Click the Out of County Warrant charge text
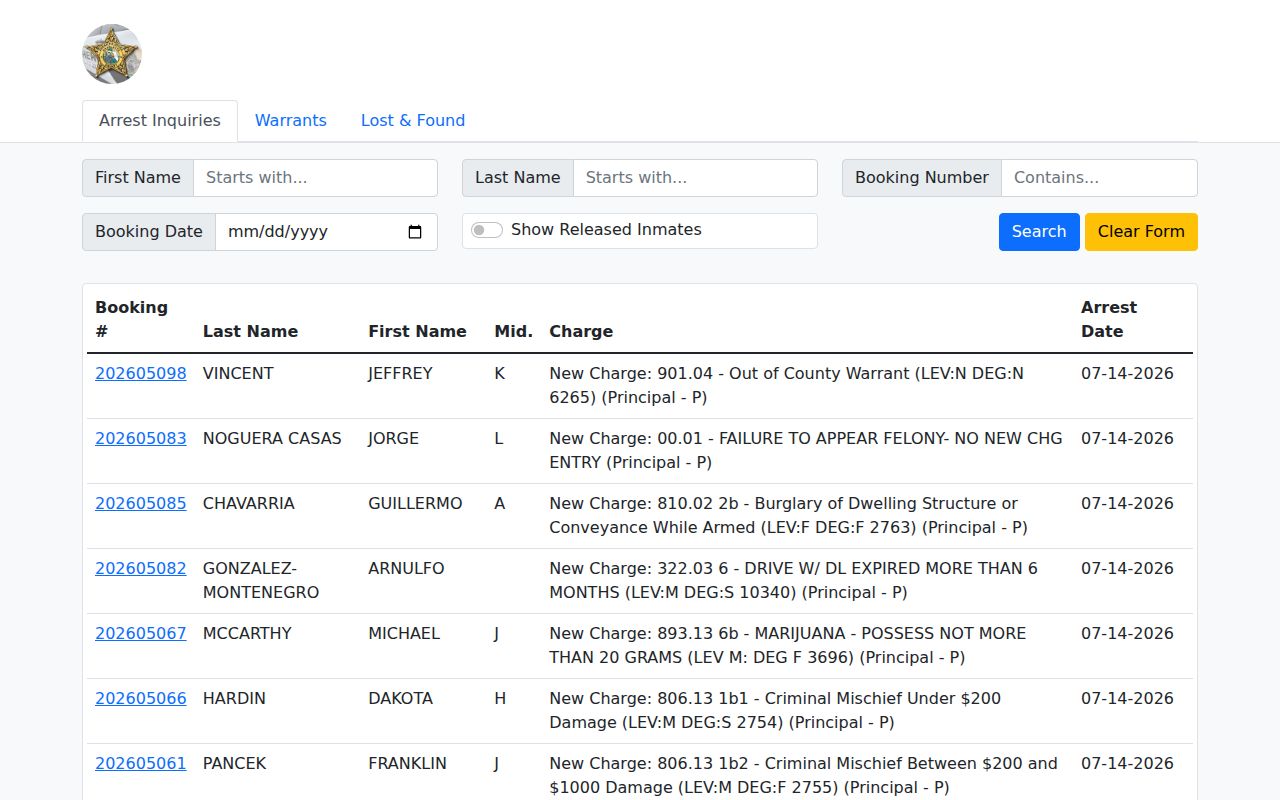The height and width of the screenshot is (800, 1280). [787, 386]
